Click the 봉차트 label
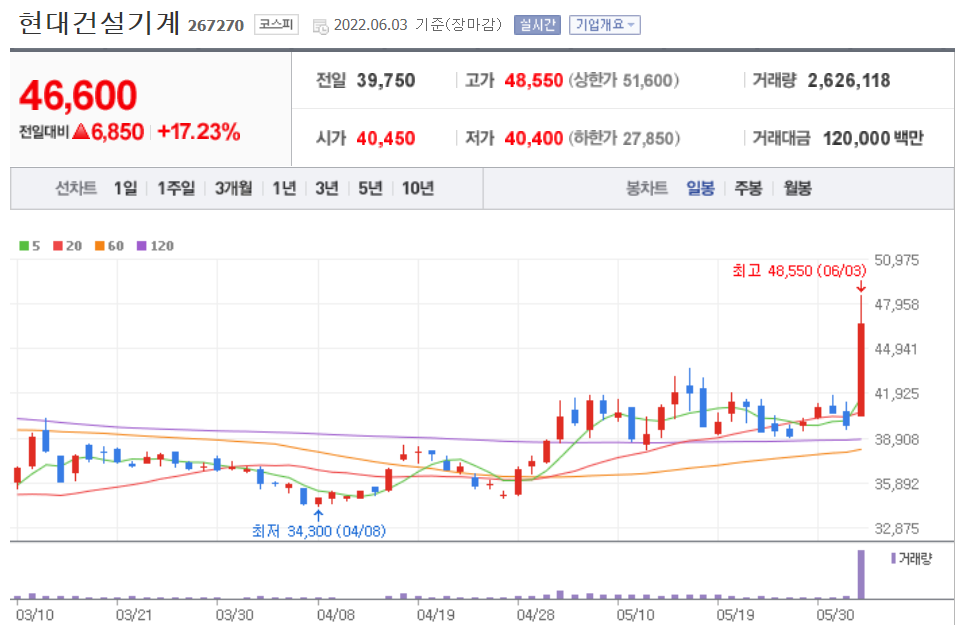This screenshot has width=955, height=625. click(x=647, y=188)
